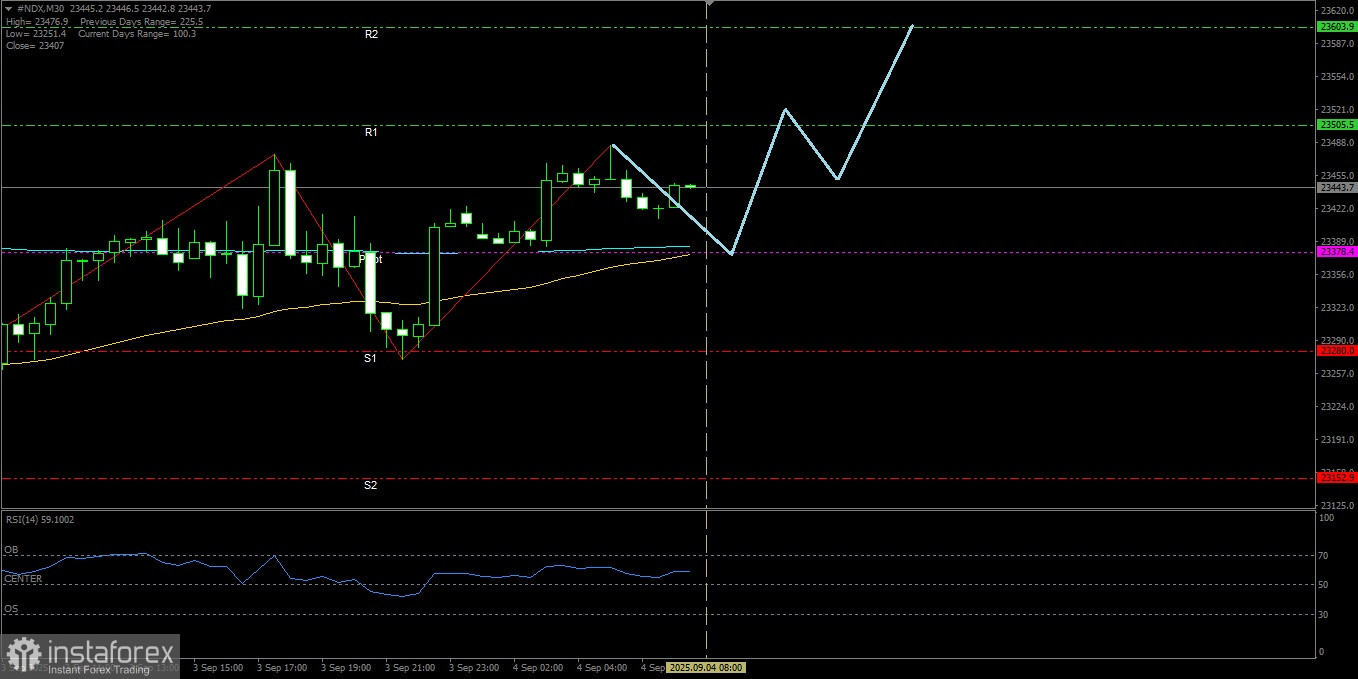
Task: Click the 23356.0 price axis value
Action: coord(1337,275)
